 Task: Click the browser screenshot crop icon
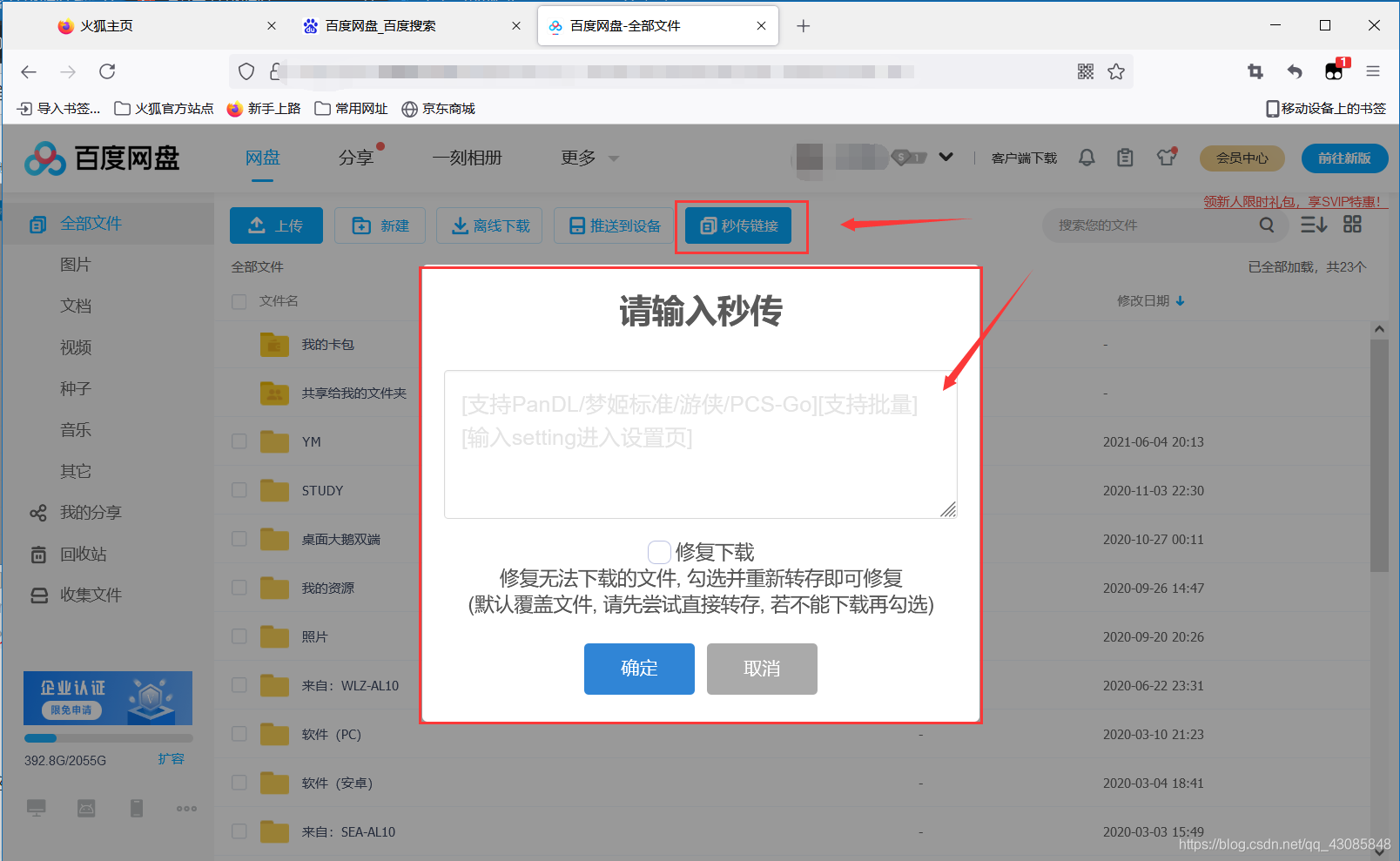click(x=1255, y=71)
